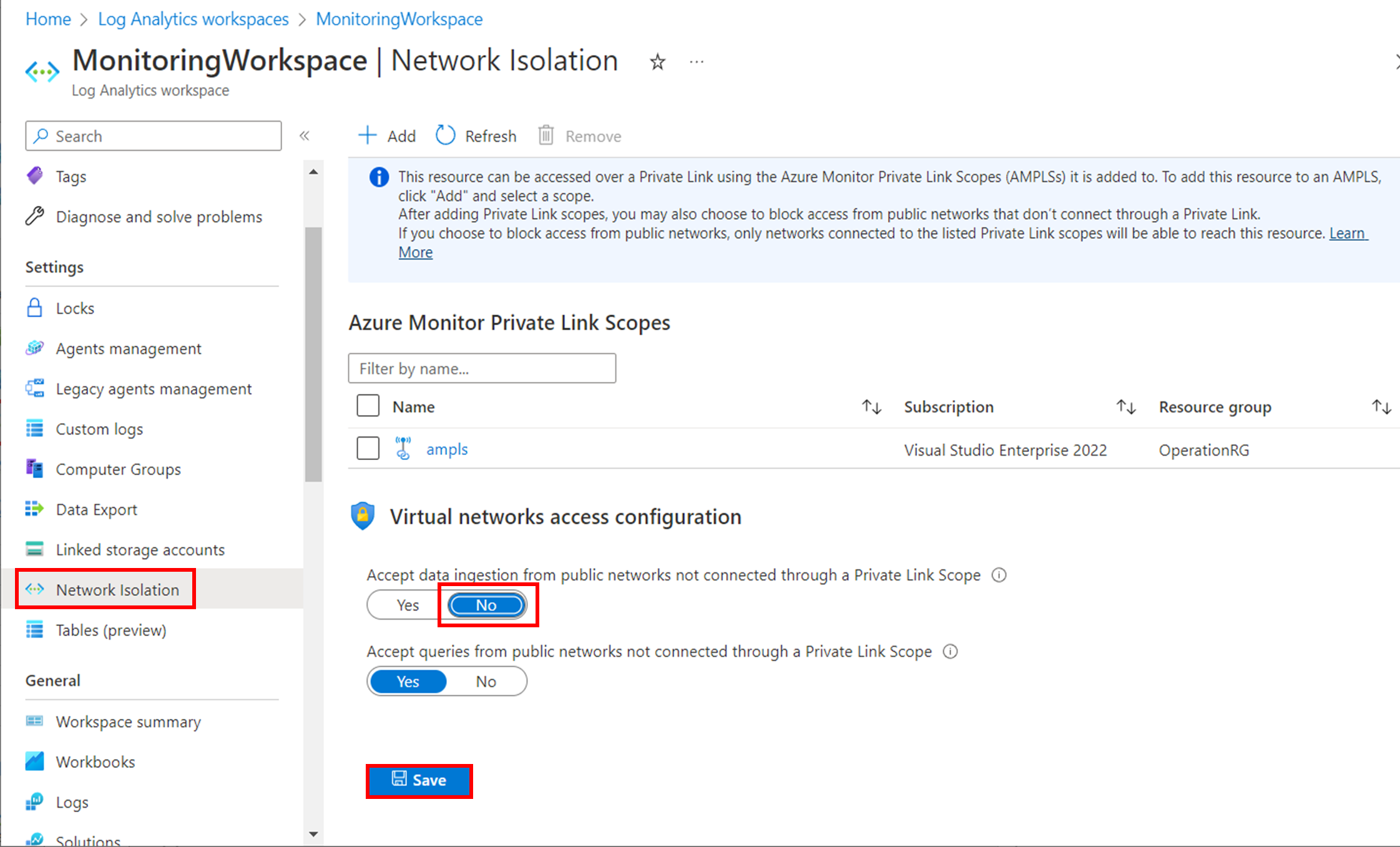Screen dimensions: 1400x847
Task: View info about the data ingestion setting
Action: [x=999, y=575]
